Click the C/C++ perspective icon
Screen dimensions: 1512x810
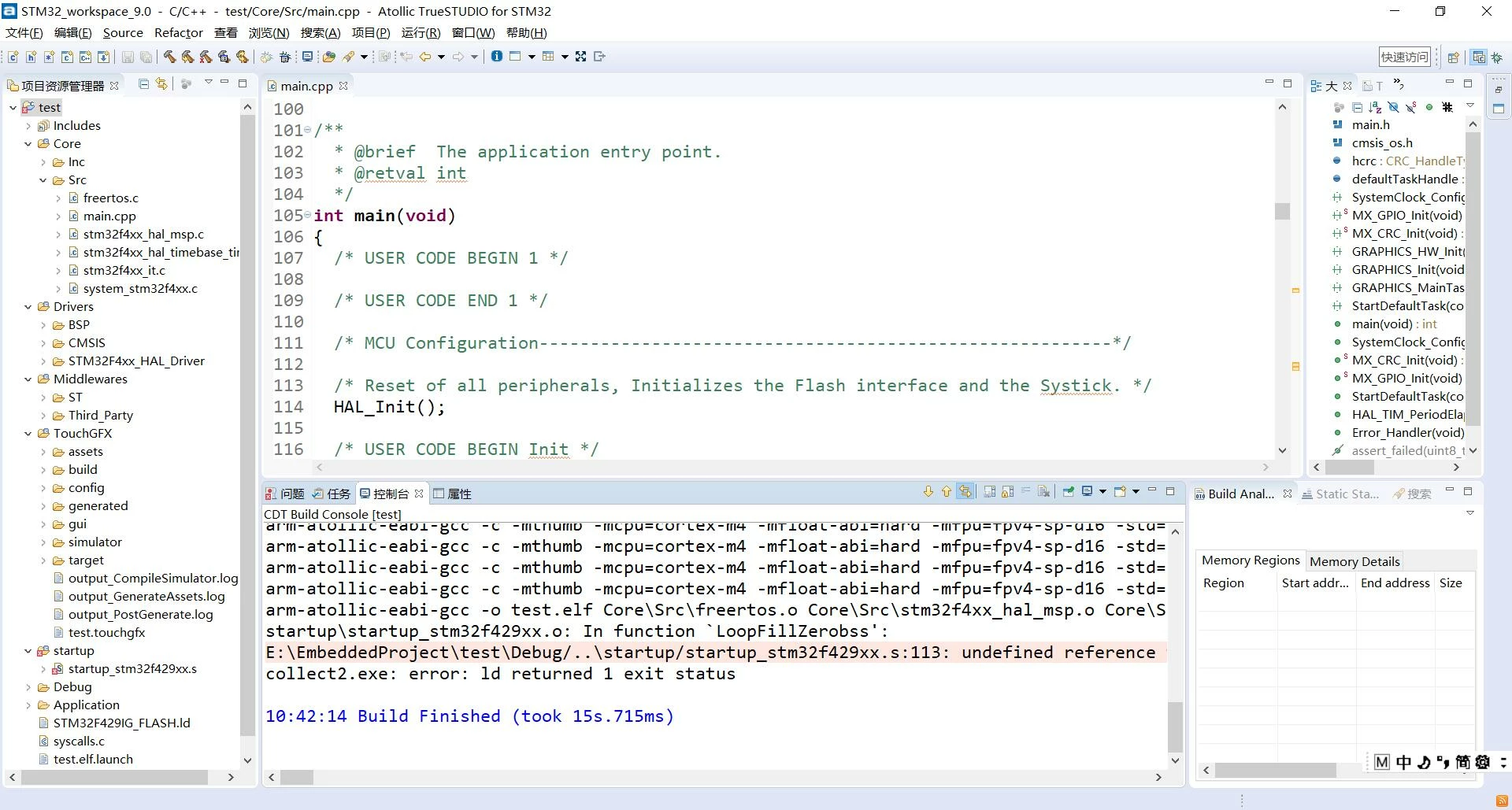1479,57
